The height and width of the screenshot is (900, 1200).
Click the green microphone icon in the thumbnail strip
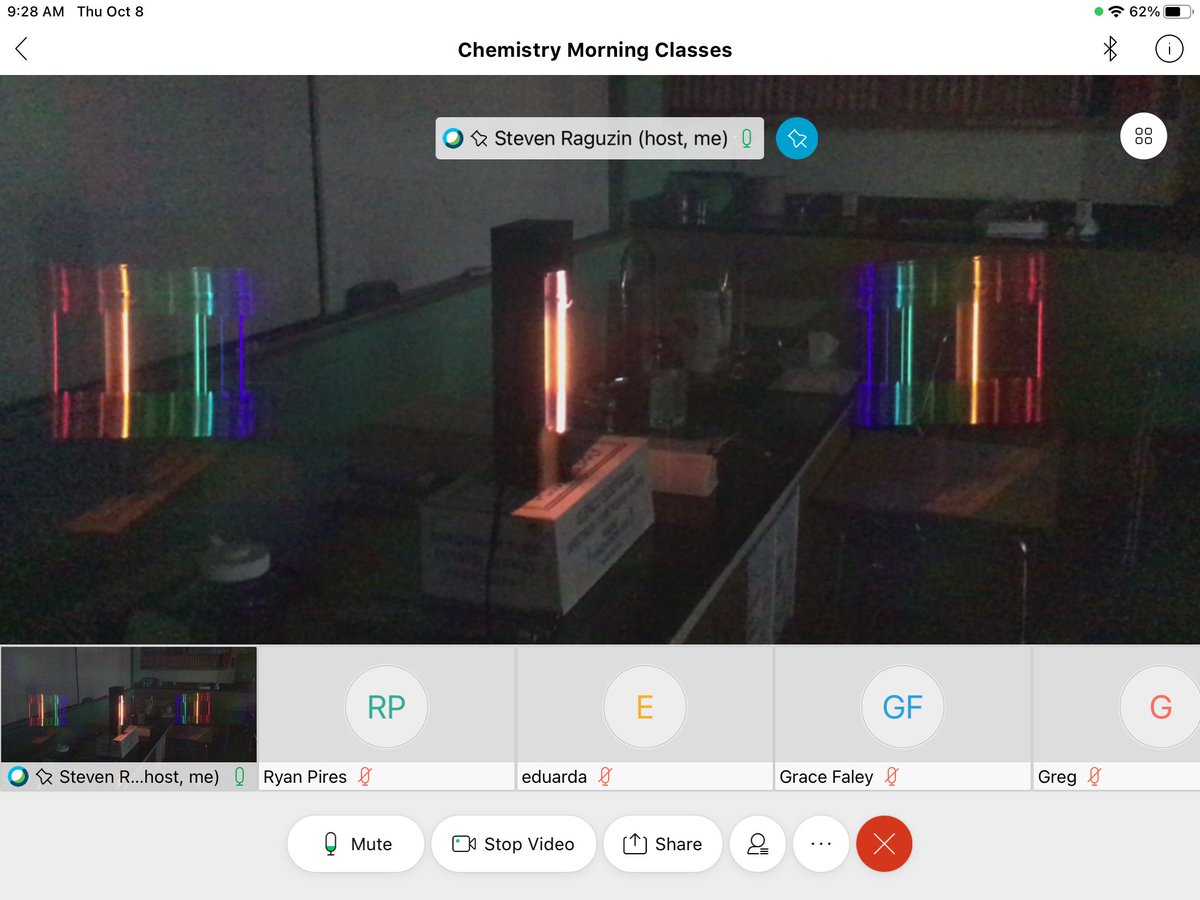point(240,776)
